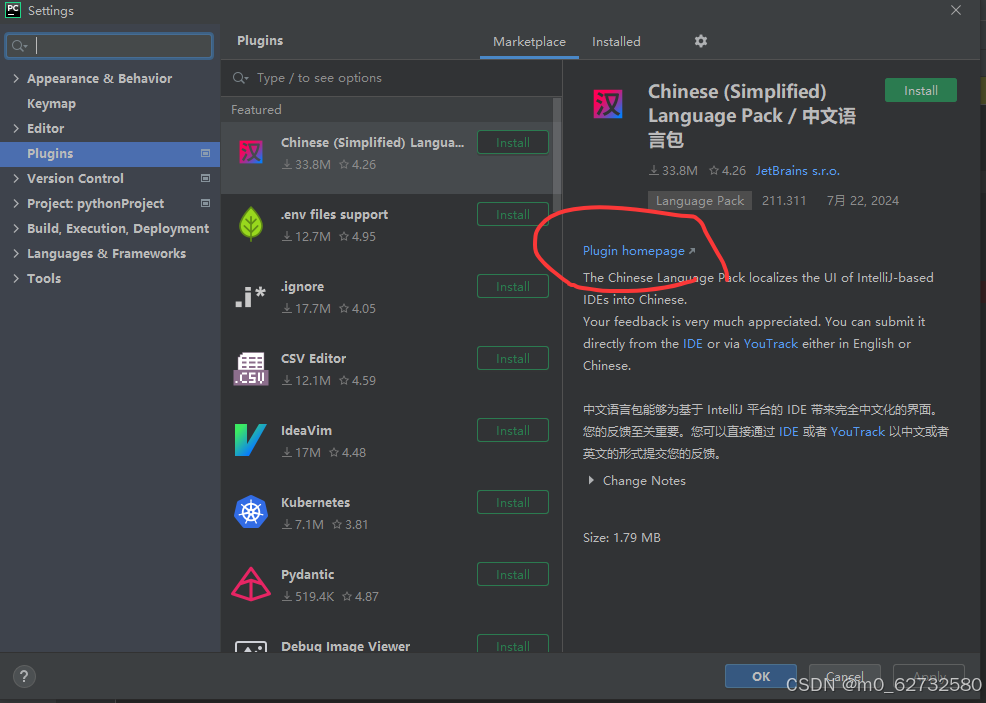
Task: Switch to the Installed tab
Action: click(x=616, y=42)
